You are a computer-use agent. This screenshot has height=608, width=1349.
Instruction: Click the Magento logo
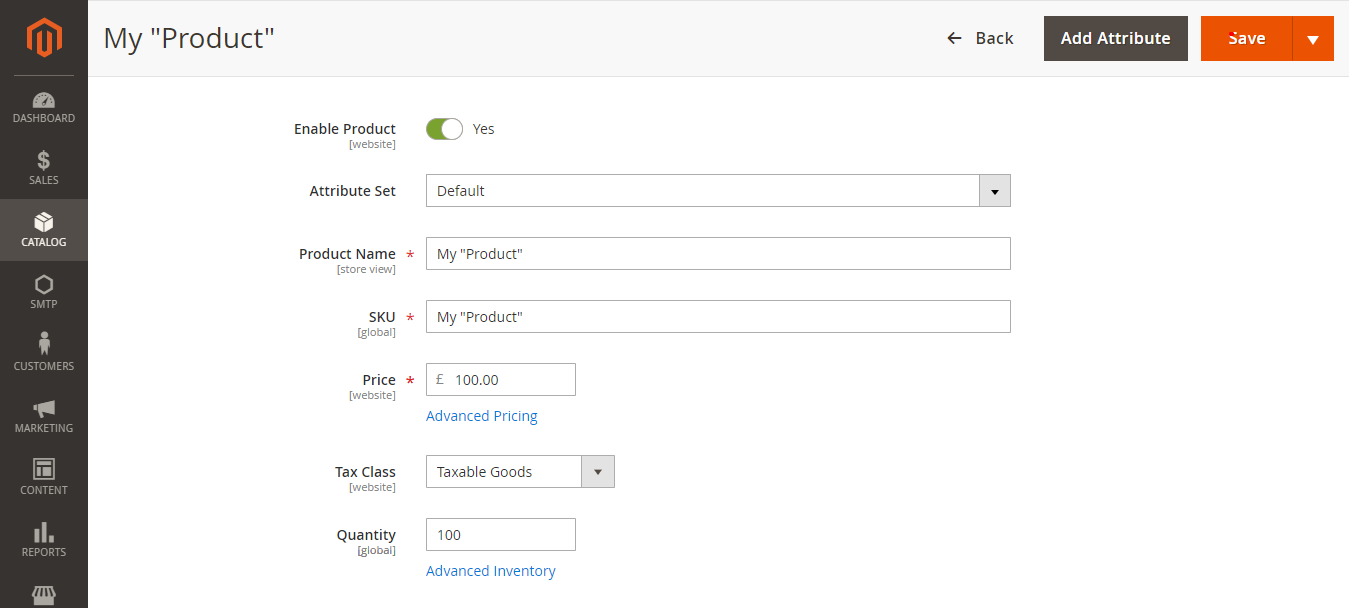pyautogui.click(x=43, y=38)
